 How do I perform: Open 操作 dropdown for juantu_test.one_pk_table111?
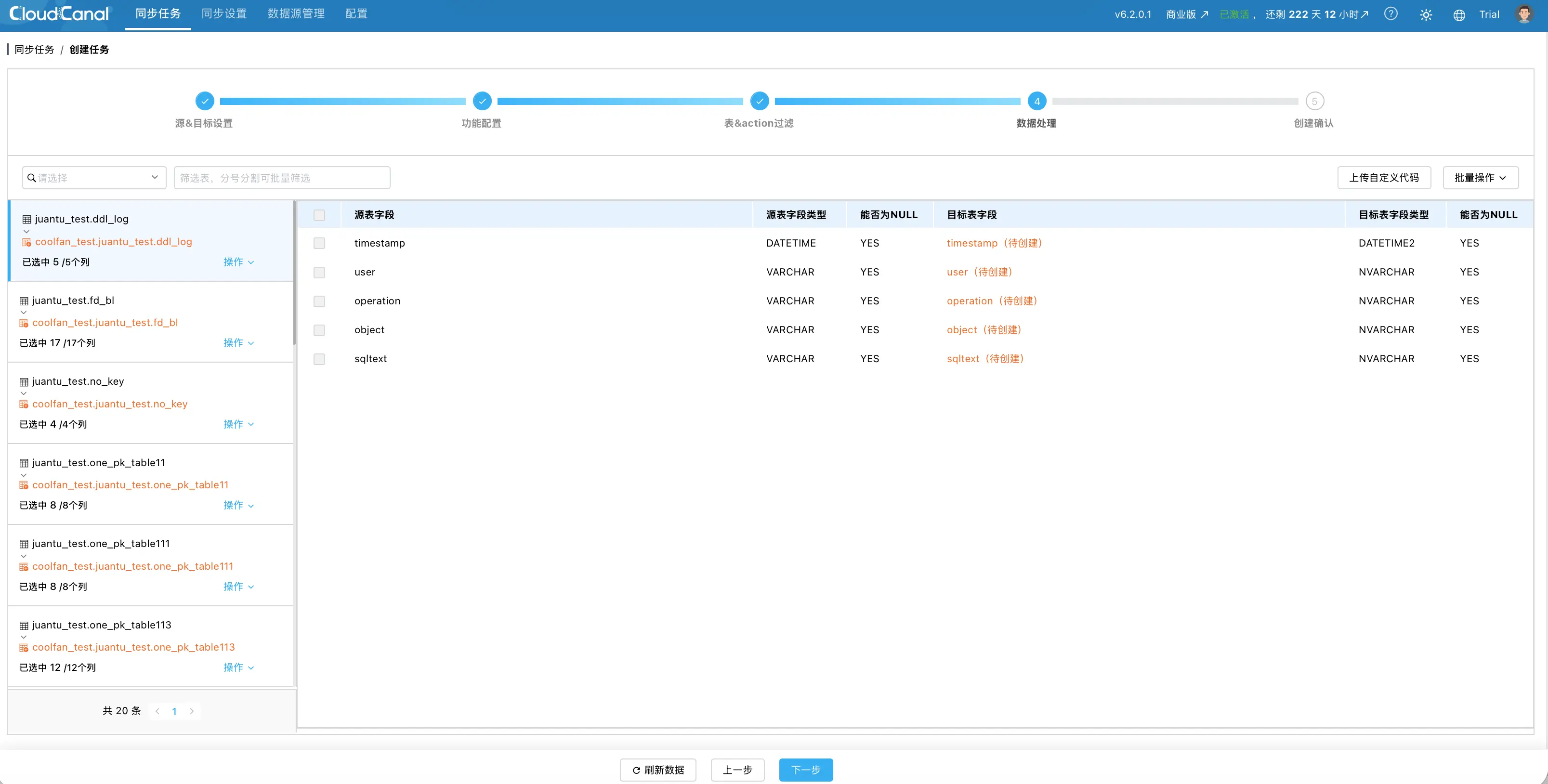238,587
